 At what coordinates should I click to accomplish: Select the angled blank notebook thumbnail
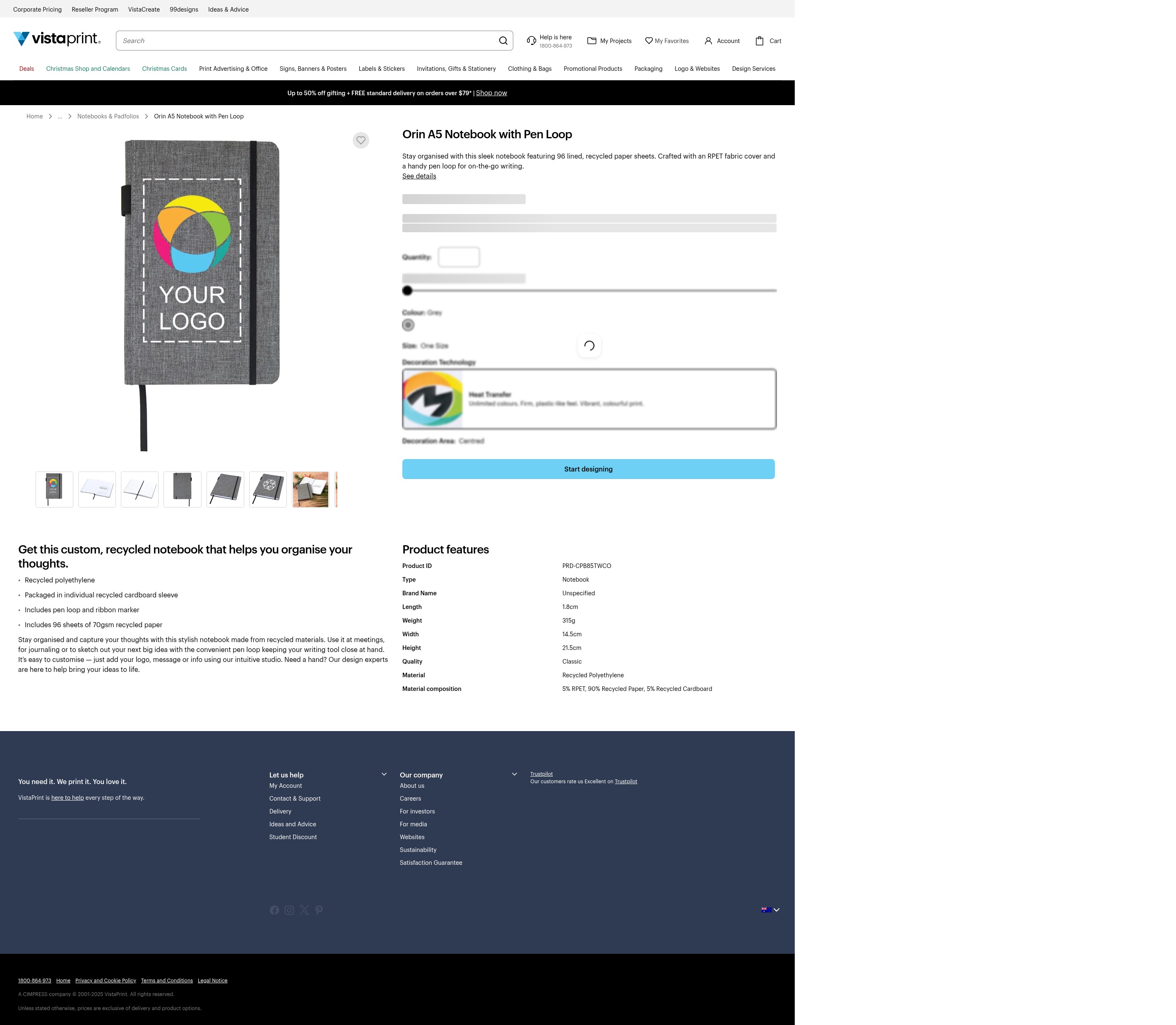click(225, 490)
